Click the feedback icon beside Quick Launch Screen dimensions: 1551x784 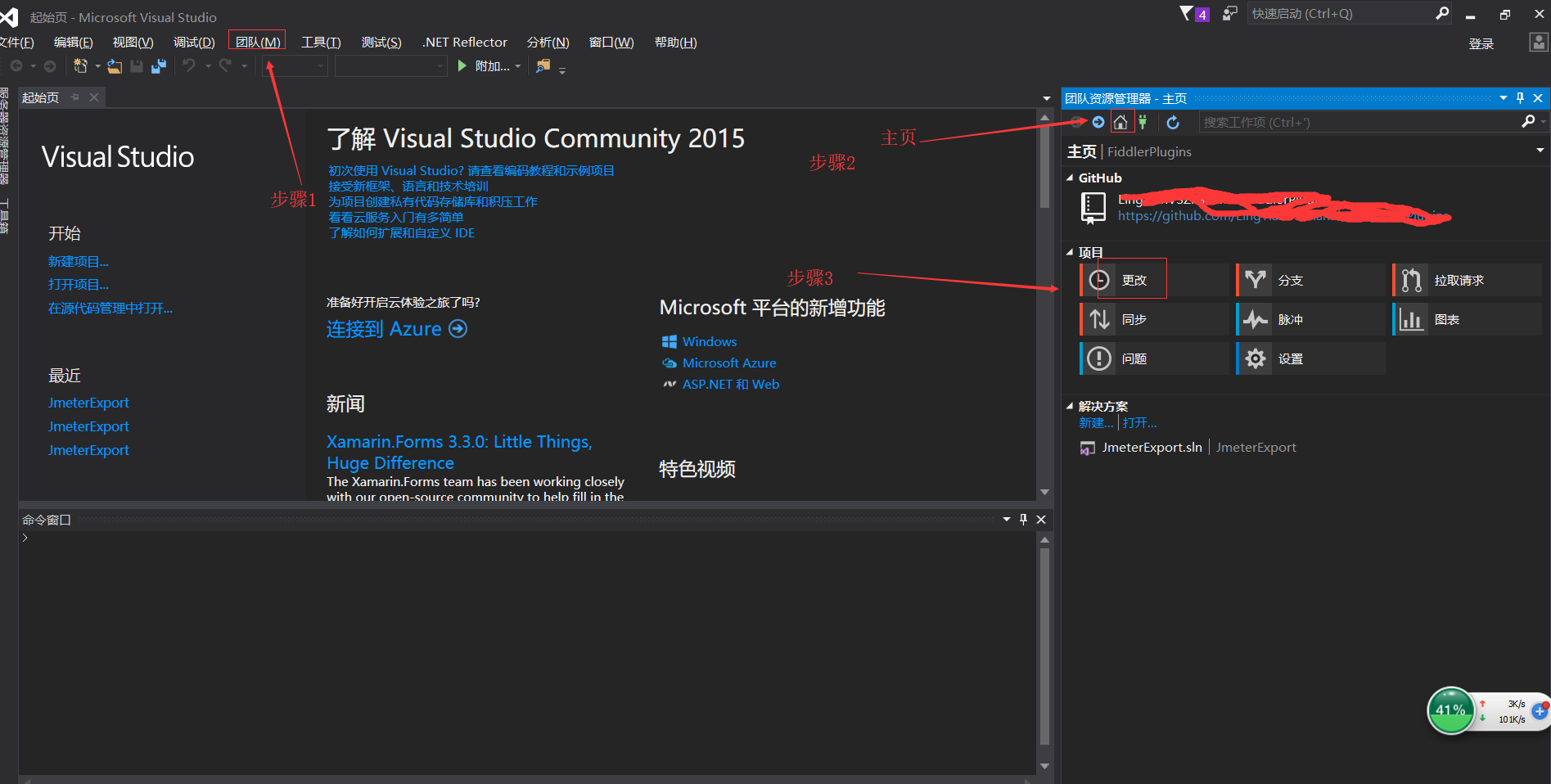tap(1229, 14)
